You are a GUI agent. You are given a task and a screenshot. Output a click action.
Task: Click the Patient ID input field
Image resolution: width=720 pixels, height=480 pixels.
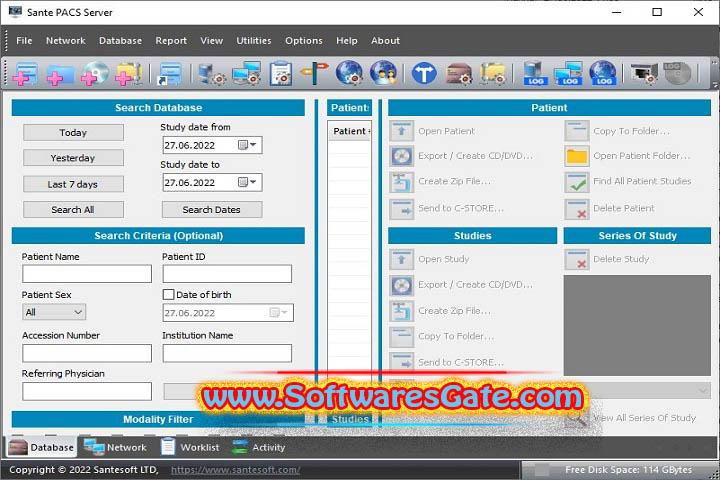tap(227, 274)
